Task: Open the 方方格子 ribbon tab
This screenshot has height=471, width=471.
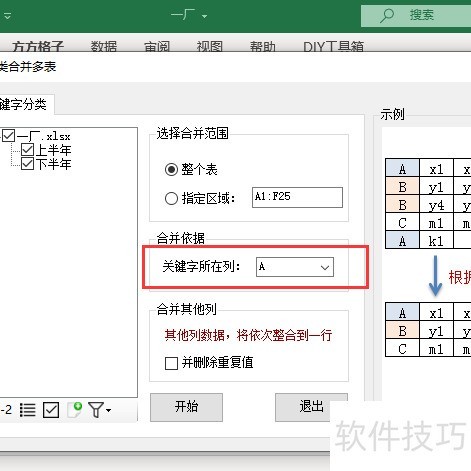Action: click(x=38, y=46)
